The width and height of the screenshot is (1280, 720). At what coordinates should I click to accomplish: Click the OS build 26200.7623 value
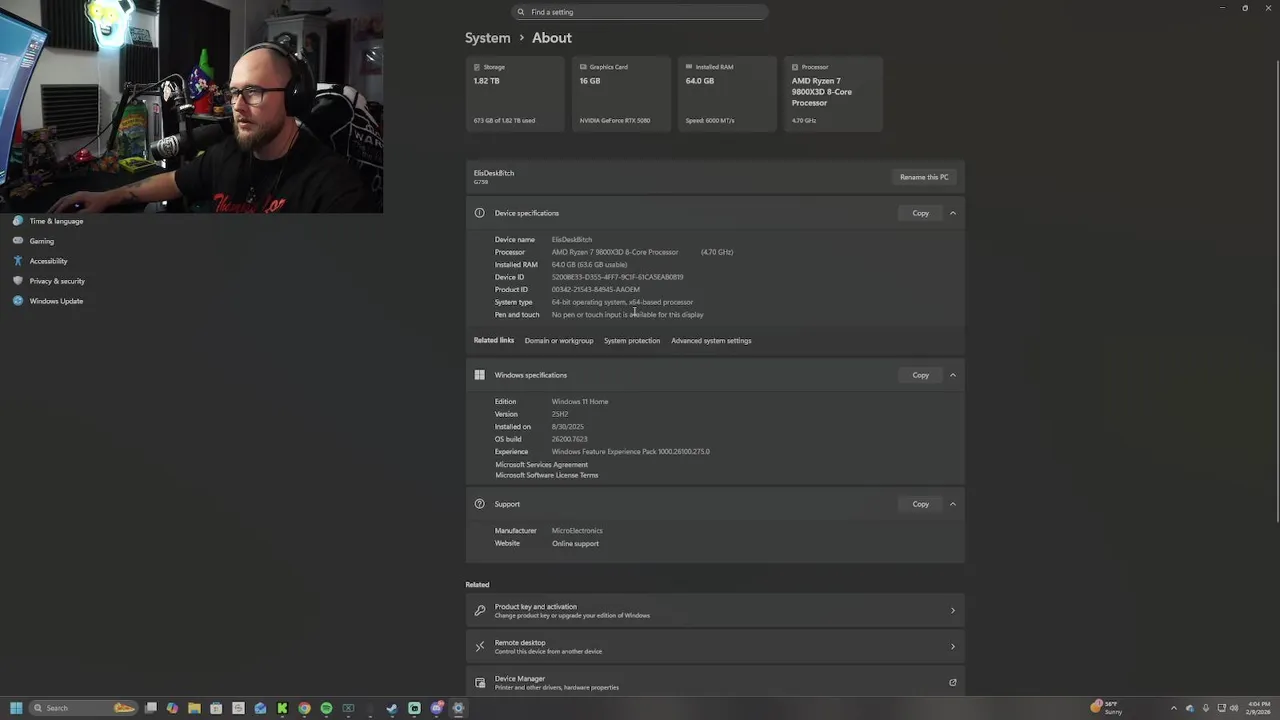(569, 439)
